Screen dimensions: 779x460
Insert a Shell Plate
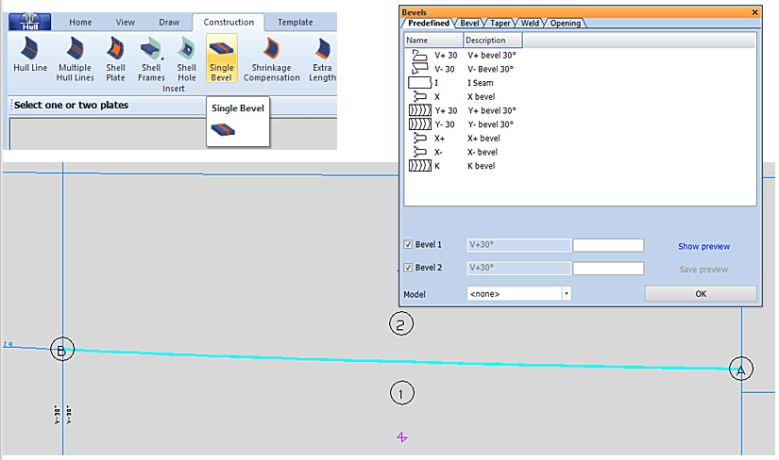click(x=115, y=58)
